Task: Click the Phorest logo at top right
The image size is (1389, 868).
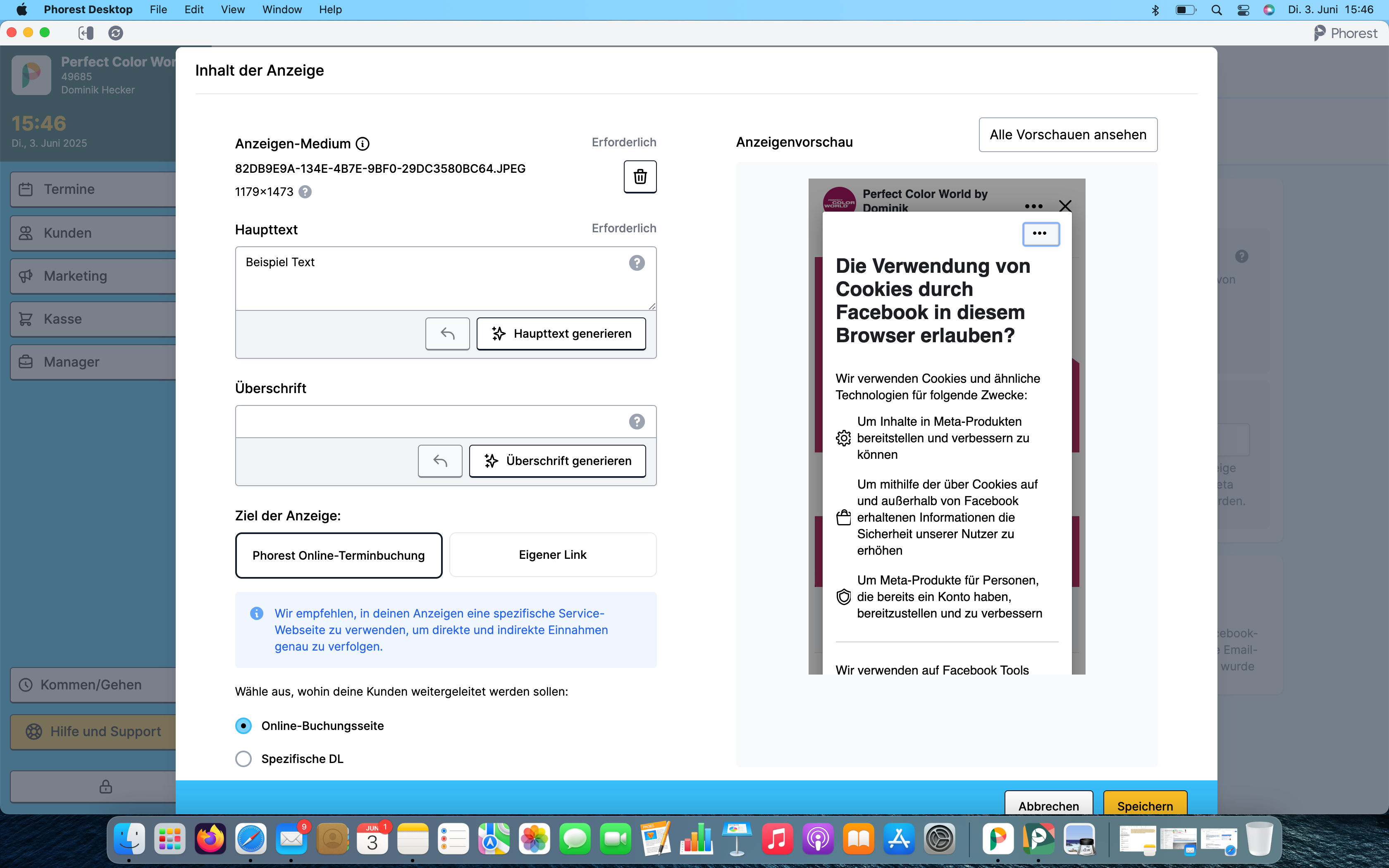Action: 1345,33
